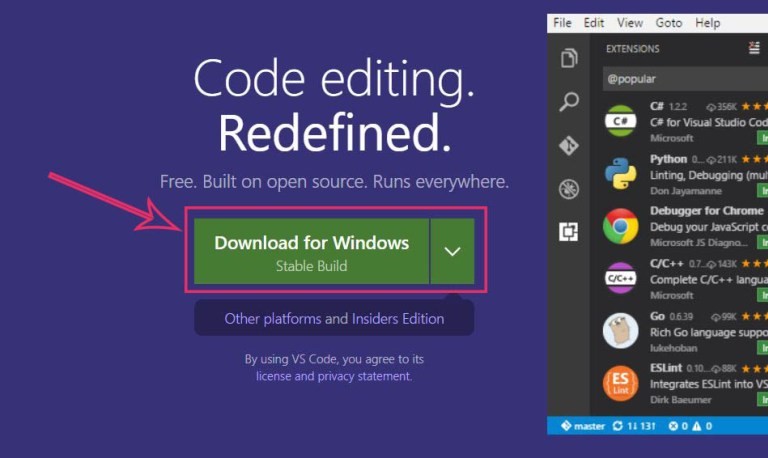Open the Source Control git icon
Screen dimensions: 768x458
569,145
